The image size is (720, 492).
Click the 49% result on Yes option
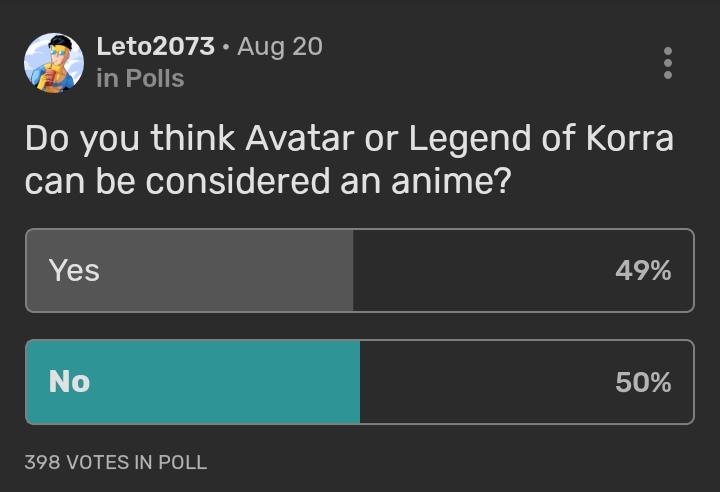point(643,270)
